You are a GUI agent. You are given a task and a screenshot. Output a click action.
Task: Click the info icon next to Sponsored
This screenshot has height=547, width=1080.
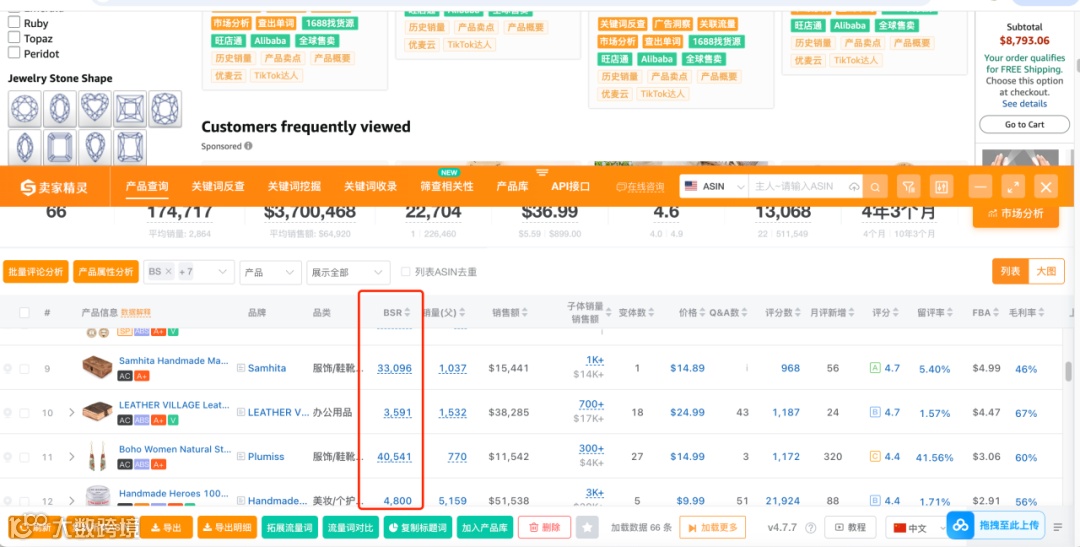[248, 146]
